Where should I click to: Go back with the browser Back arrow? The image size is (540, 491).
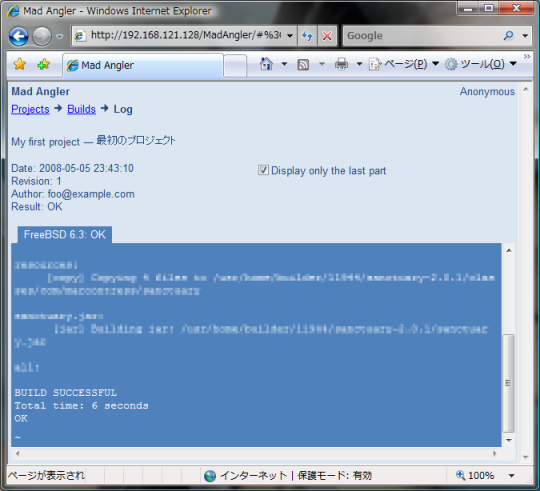coord(19,36)
